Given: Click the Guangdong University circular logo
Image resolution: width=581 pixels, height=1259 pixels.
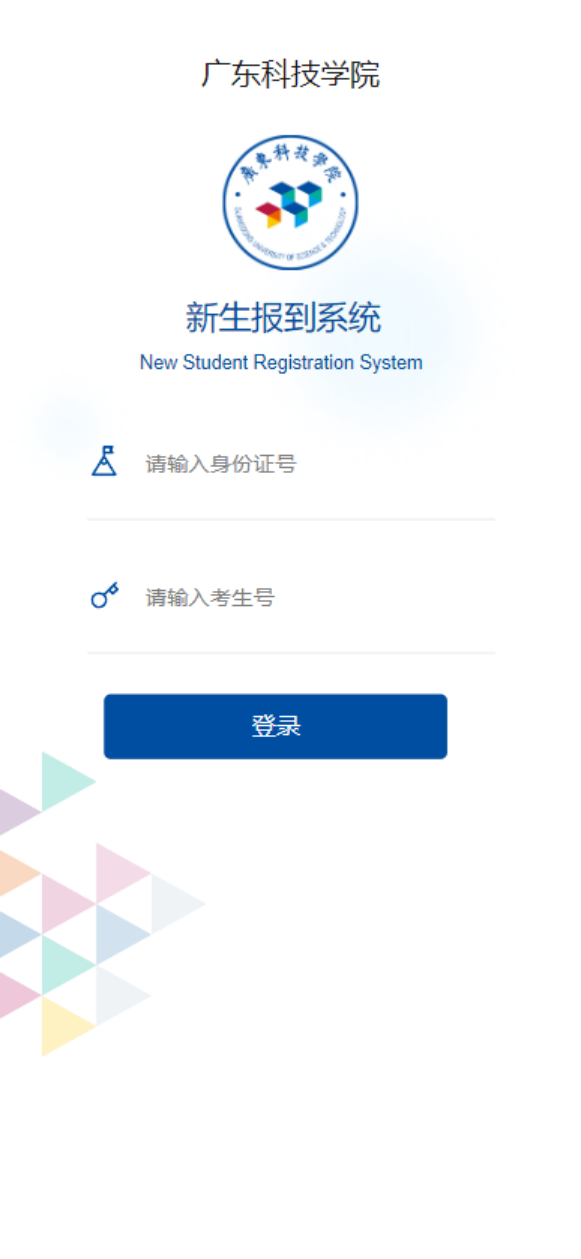Looking at the screenshot, I should click(x=290, y=203).
